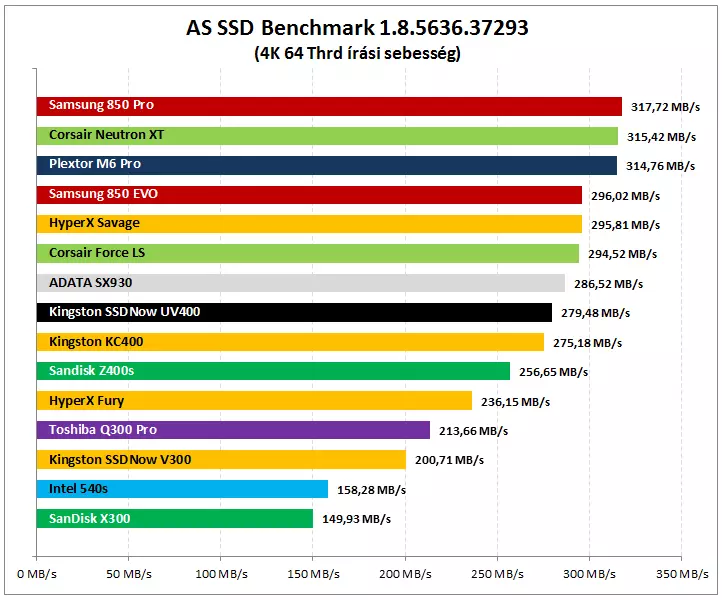The image size is (722, 600).
Task: Click the "150 MB/s" axis label
Action: click(x=314, y=574)
